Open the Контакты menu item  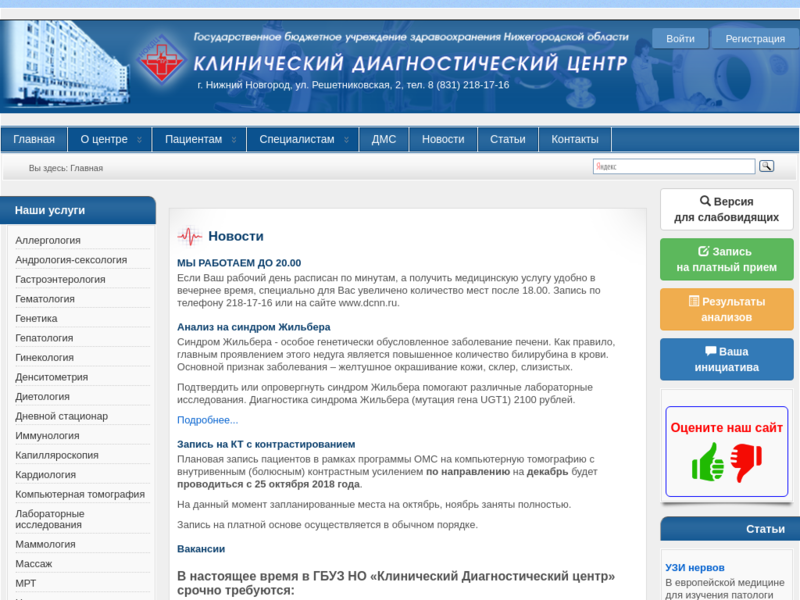coord(574,139)
